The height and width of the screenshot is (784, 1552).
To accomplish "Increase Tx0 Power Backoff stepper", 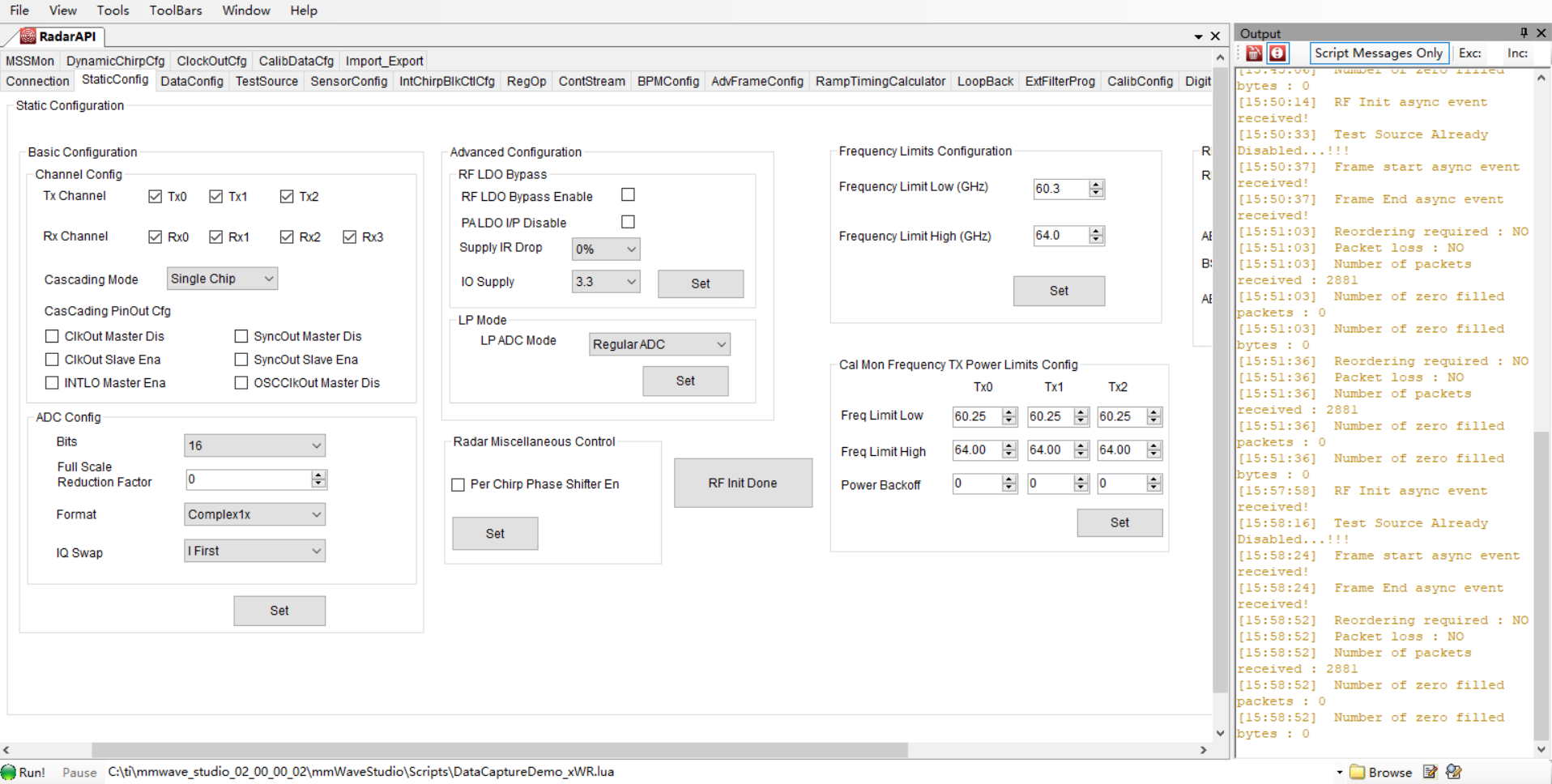I will [1009, 479].
